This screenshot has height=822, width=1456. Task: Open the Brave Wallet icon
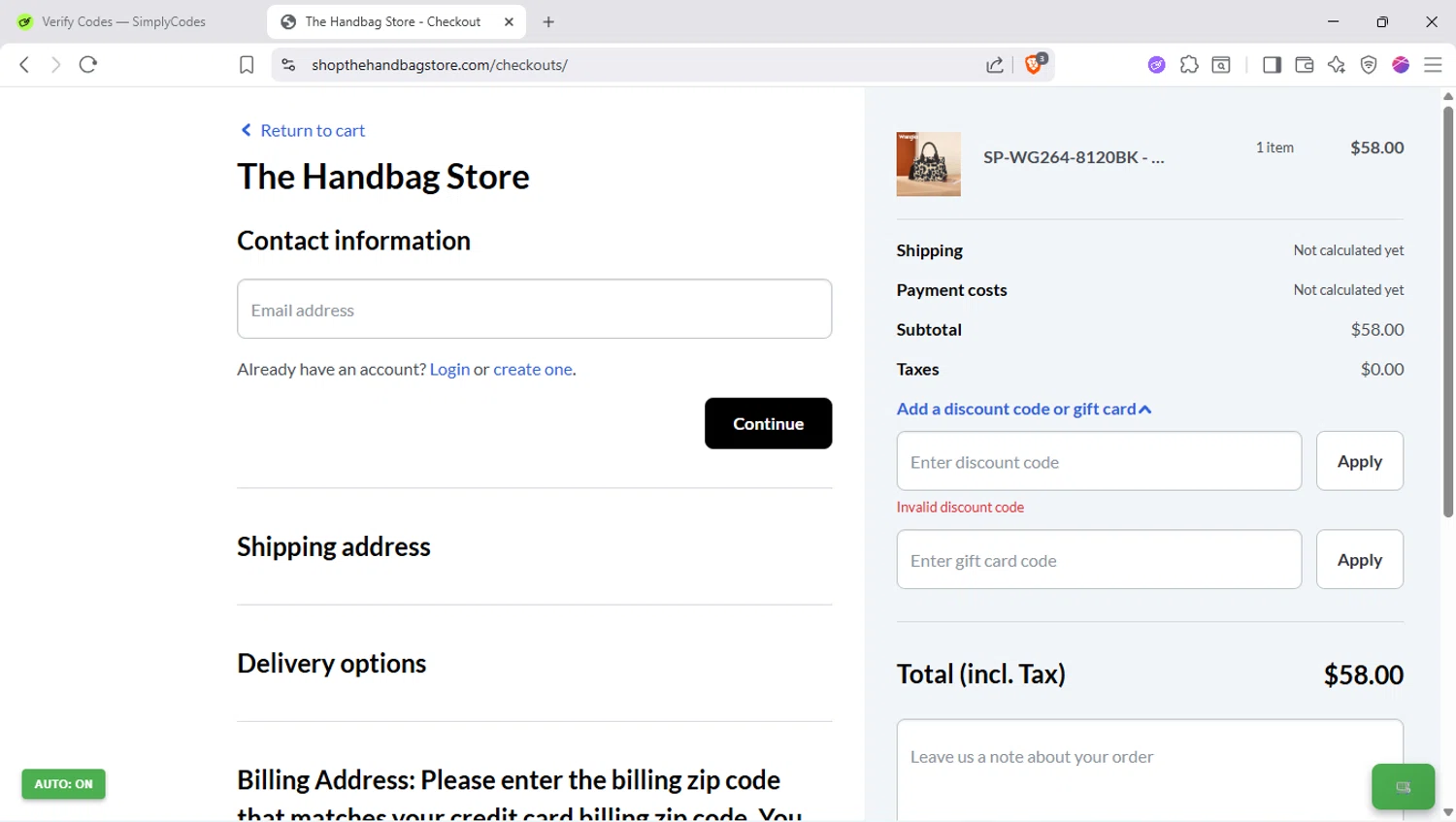click(x=1305, y=65)
